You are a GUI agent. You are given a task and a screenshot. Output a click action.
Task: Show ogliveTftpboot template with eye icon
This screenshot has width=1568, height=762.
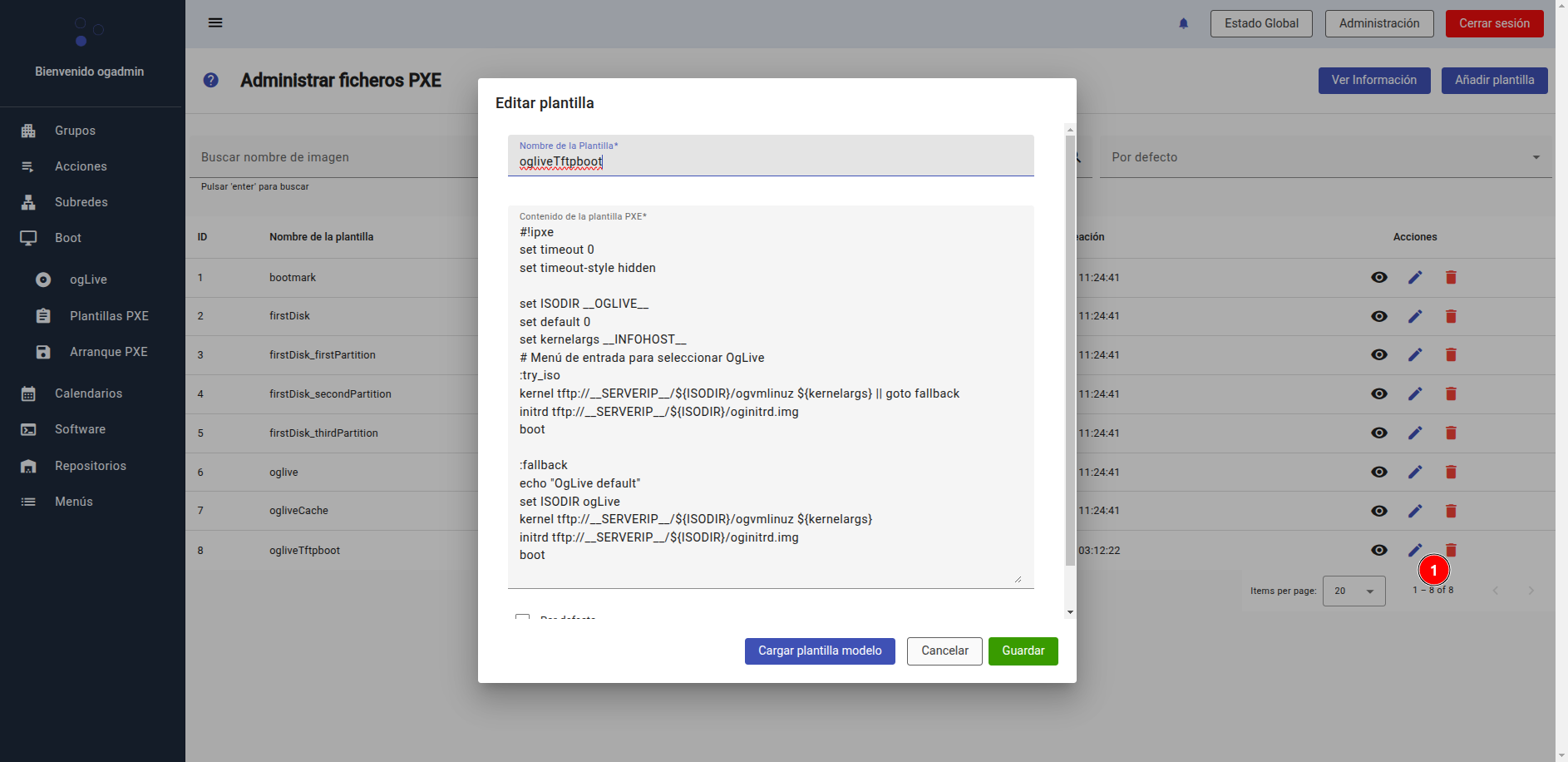pos(1378,550)
